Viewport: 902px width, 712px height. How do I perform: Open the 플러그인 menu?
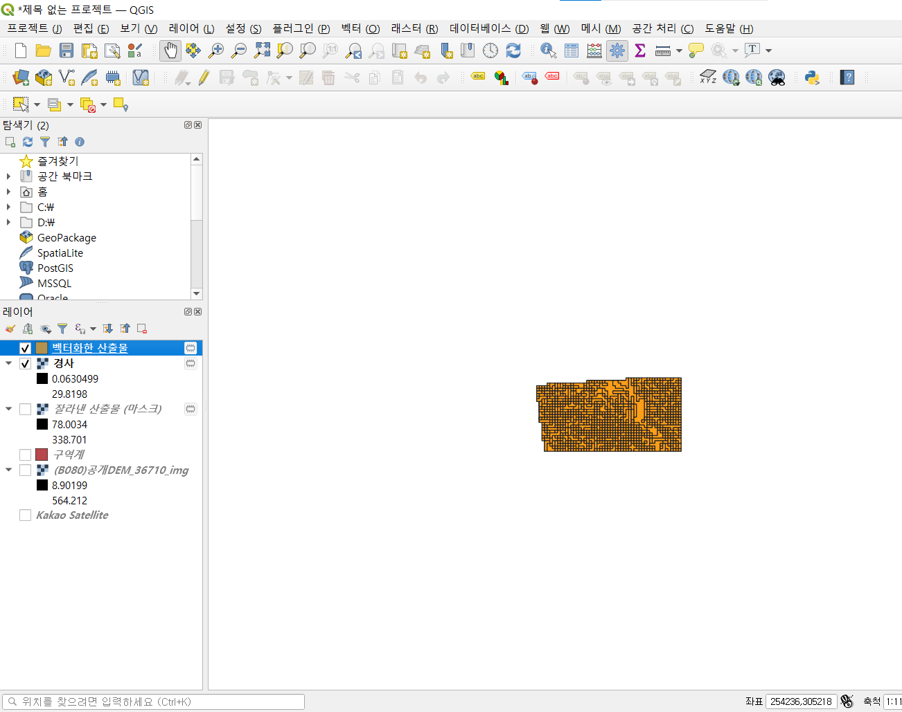tap(301, 28)
